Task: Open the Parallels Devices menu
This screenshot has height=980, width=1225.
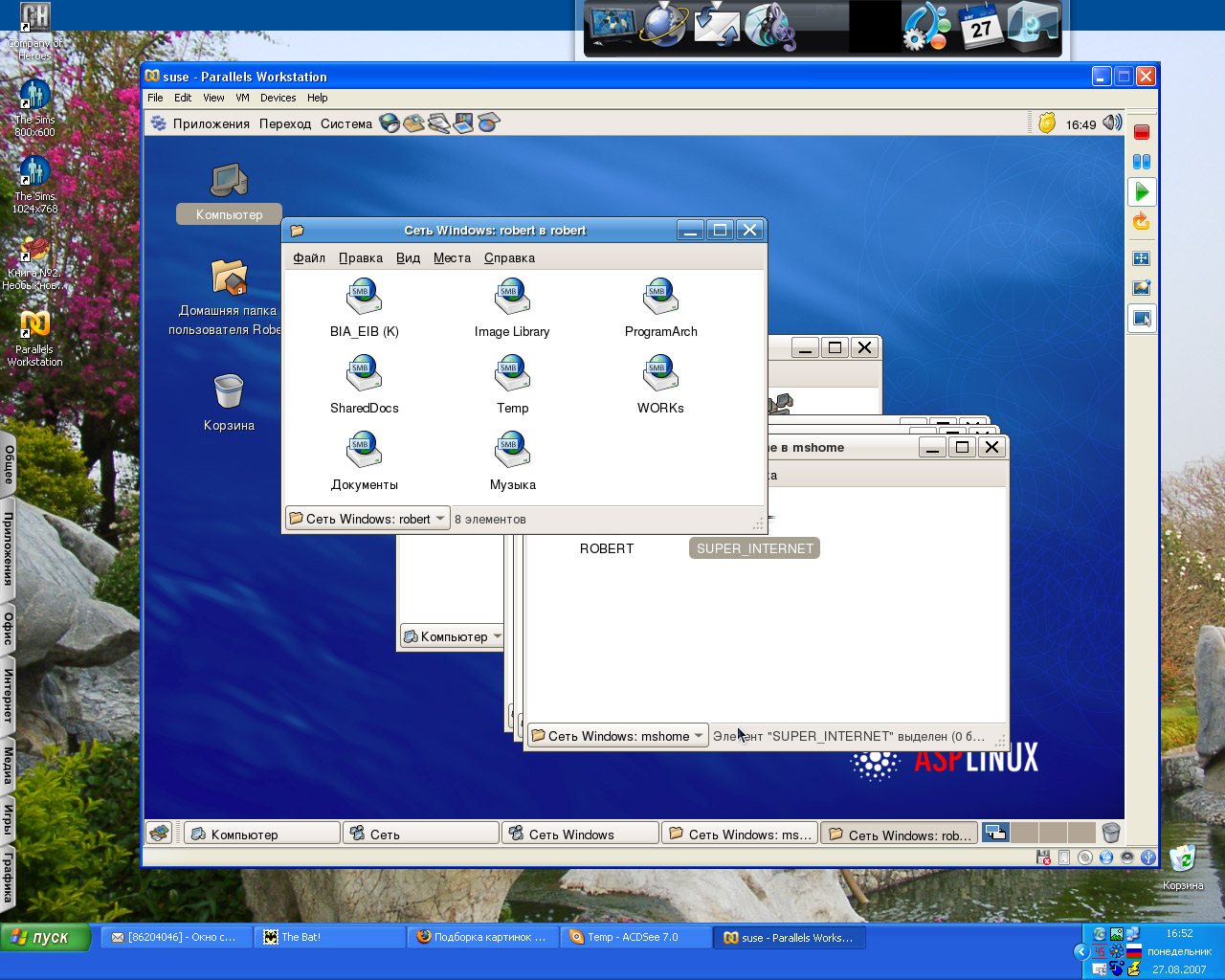Action: click(278, 98)
